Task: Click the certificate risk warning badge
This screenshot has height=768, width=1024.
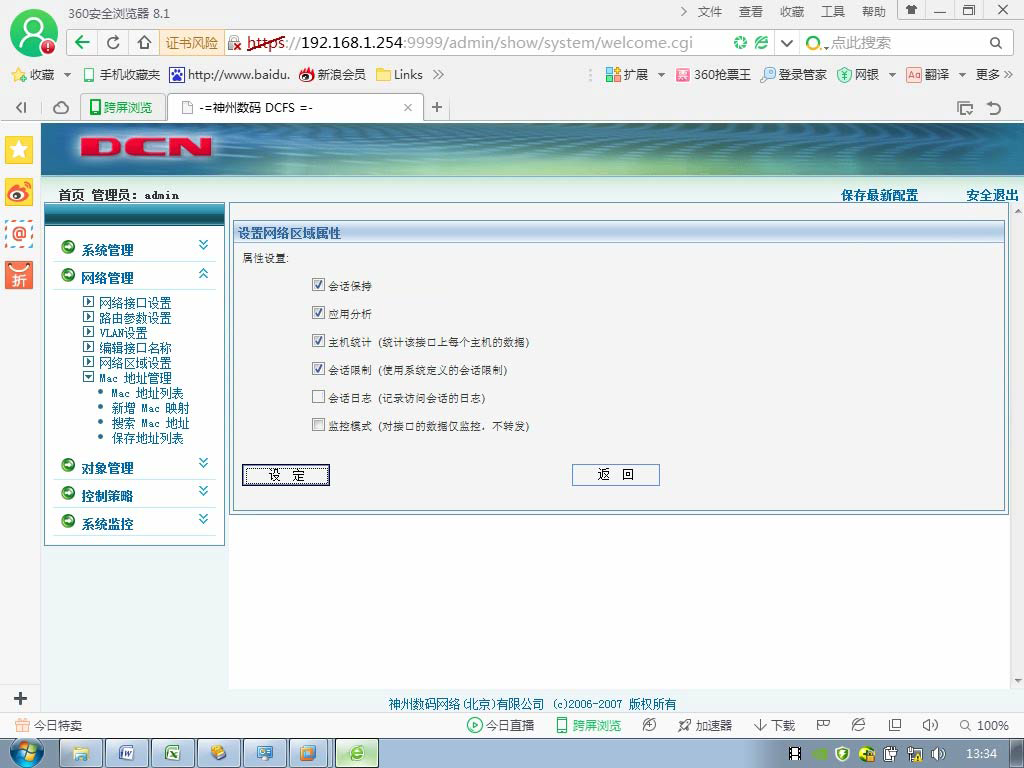Action: 192,42
